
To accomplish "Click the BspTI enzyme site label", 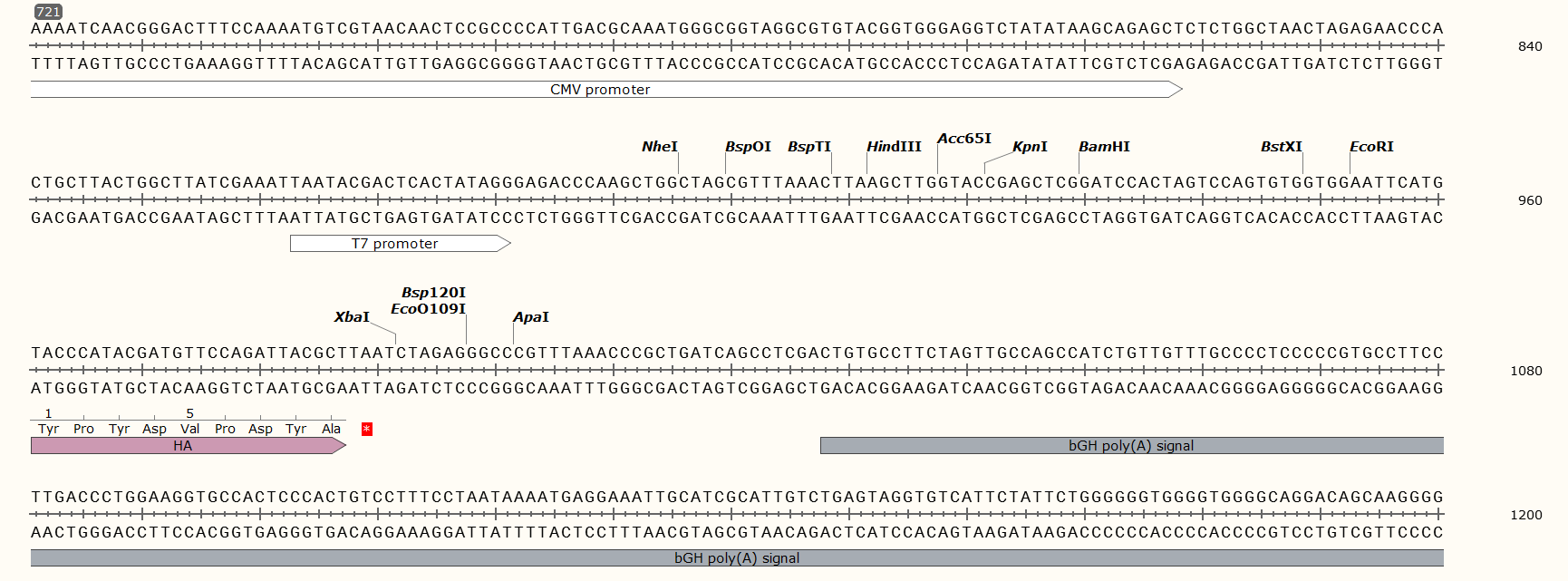I will (x=808, y=147).
